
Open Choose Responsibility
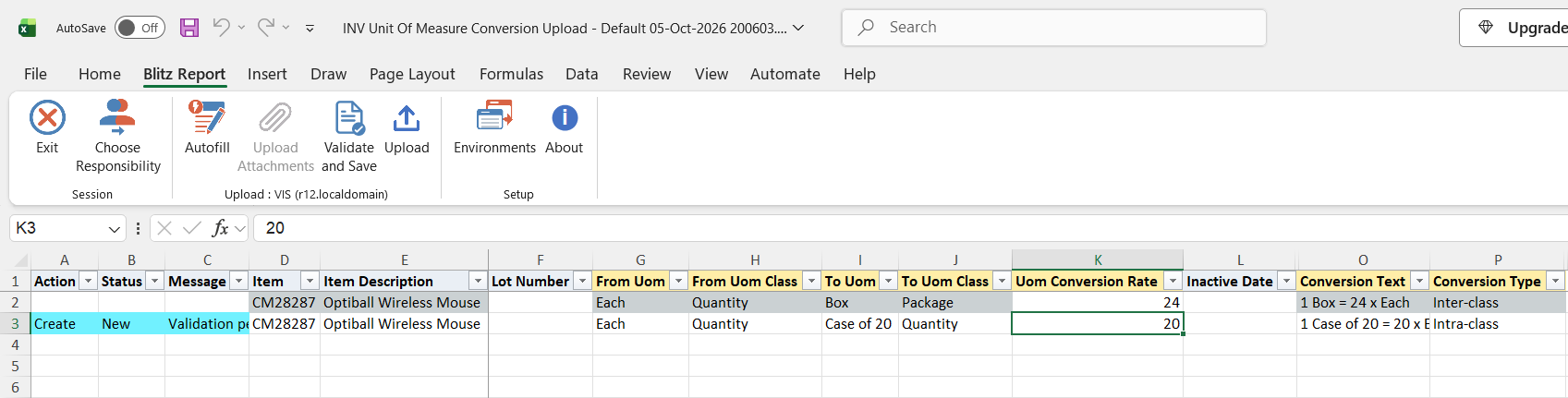tap(117, 137)
